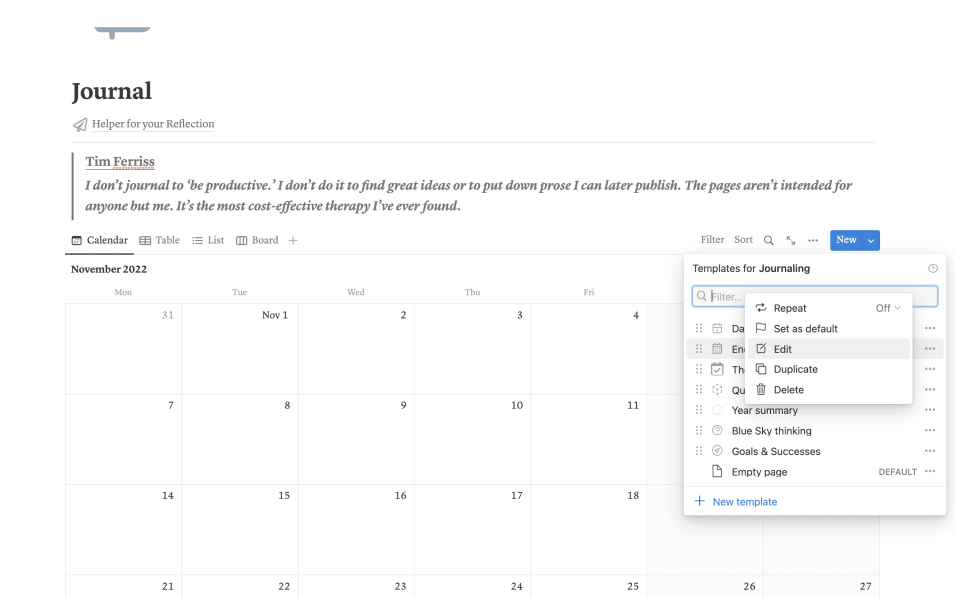Screen dimensions: 955x597
Task: Switch to the Calendar view tab
Action: coord(100,240)
